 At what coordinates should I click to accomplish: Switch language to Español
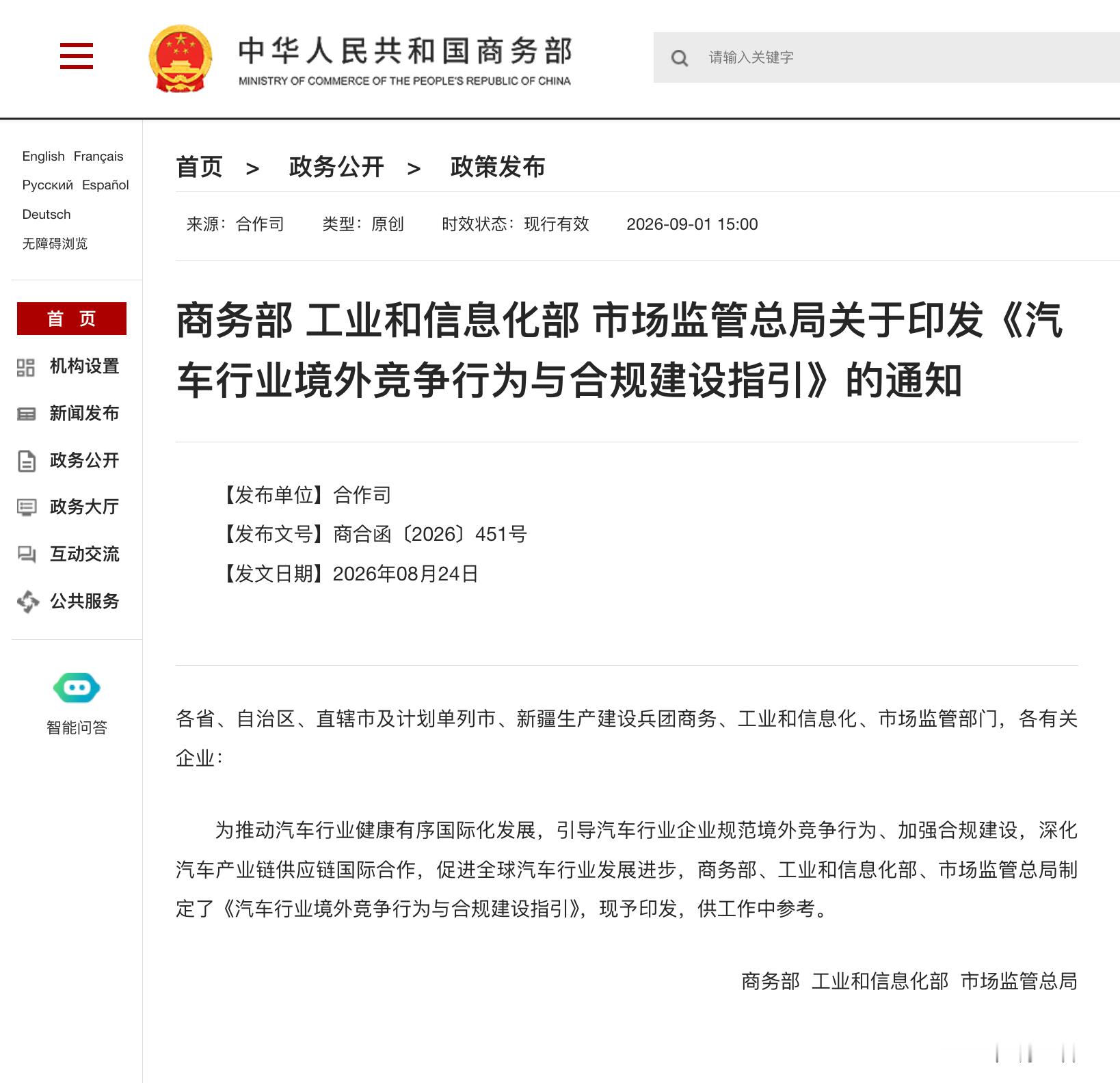(x=105, y=185)
